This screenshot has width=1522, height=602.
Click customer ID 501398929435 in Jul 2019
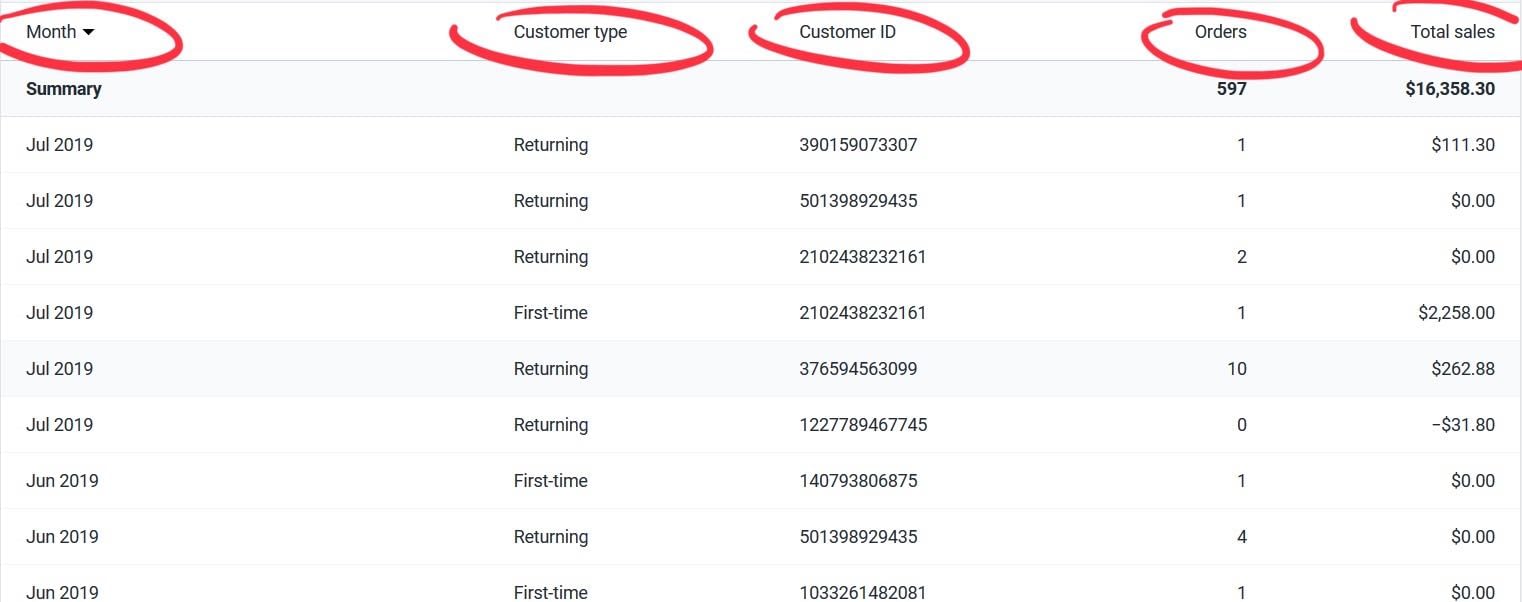(861, 200)
